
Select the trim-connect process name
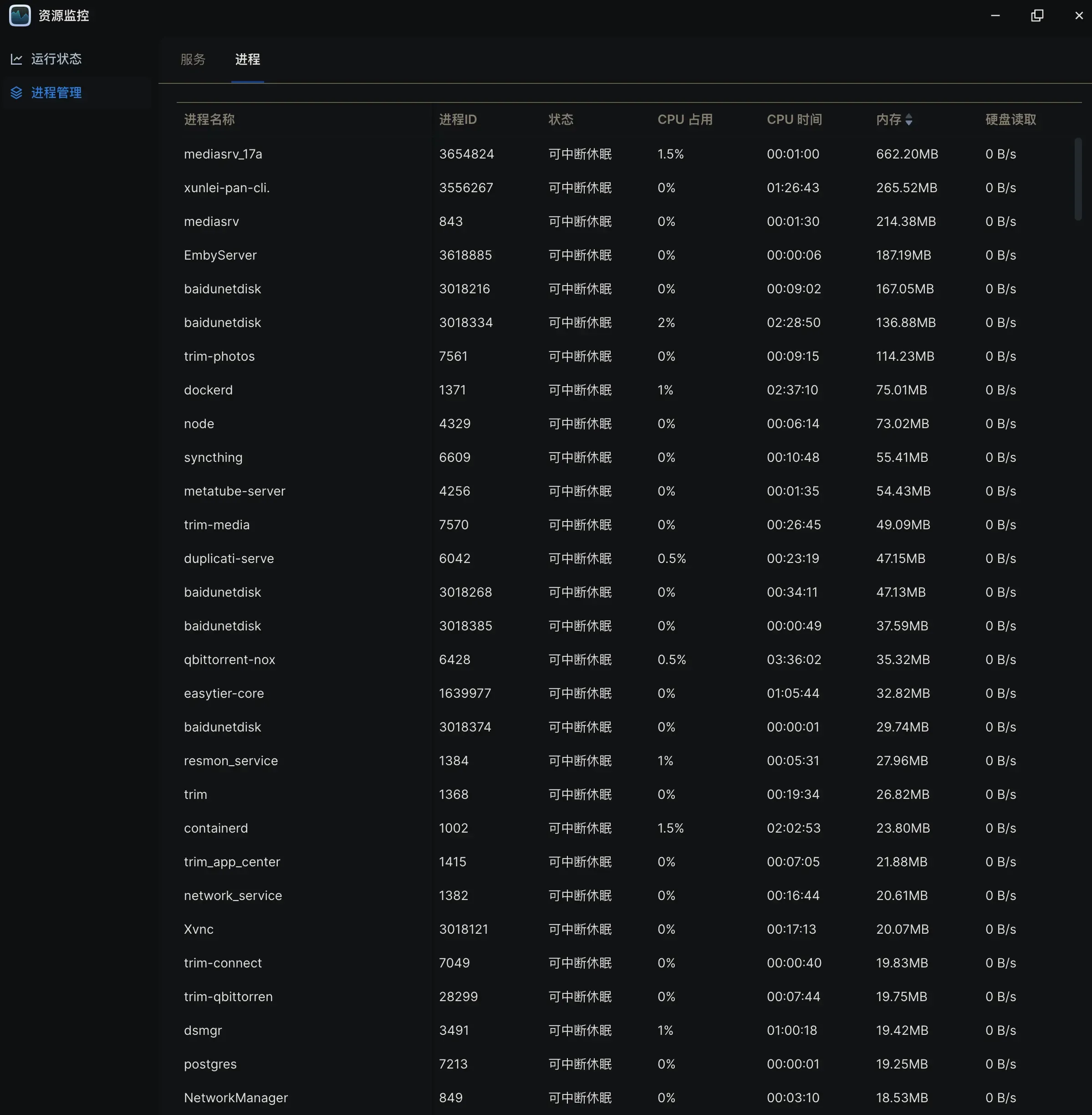223,963
